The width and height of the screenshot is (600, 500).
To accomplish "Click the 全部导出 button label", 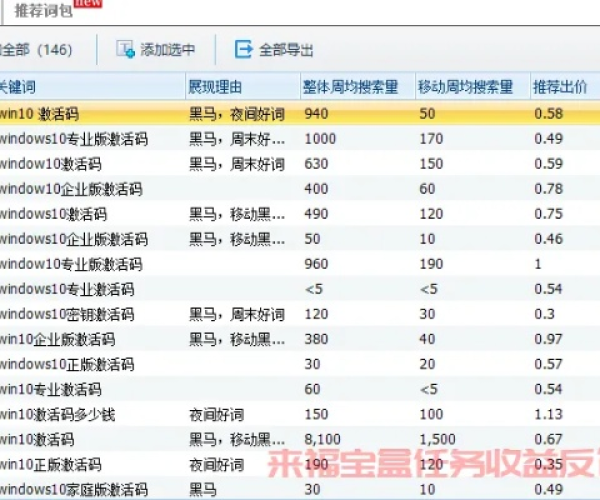I will pyautogui.click(x=286, y=50).
